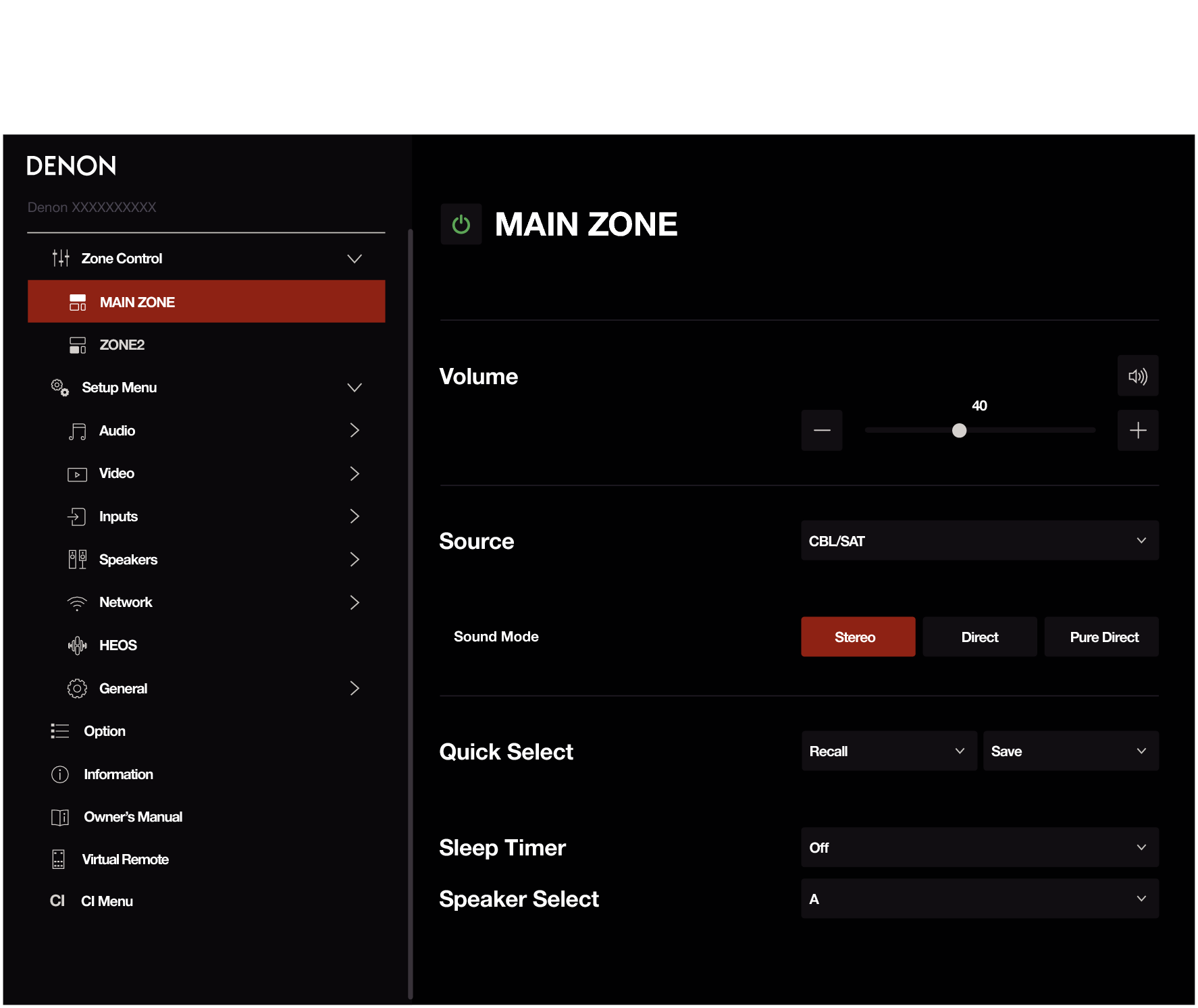Screen dimensions: 1198x1008
Task: Click the Network wifi icon
Action: point(78,603)
